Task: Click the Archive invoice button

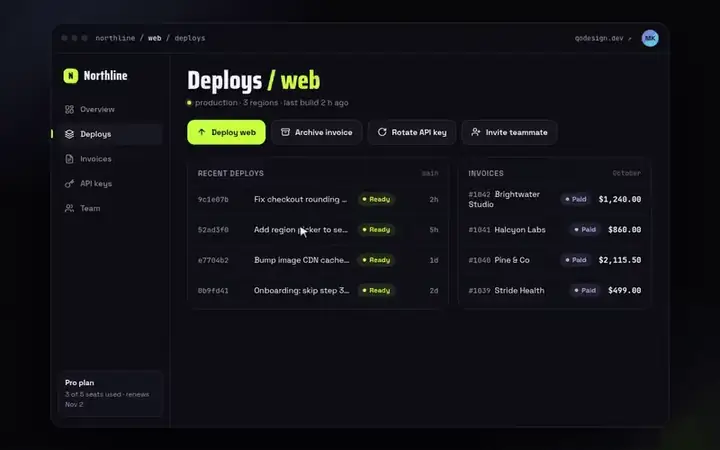Action: click(316, 132)
